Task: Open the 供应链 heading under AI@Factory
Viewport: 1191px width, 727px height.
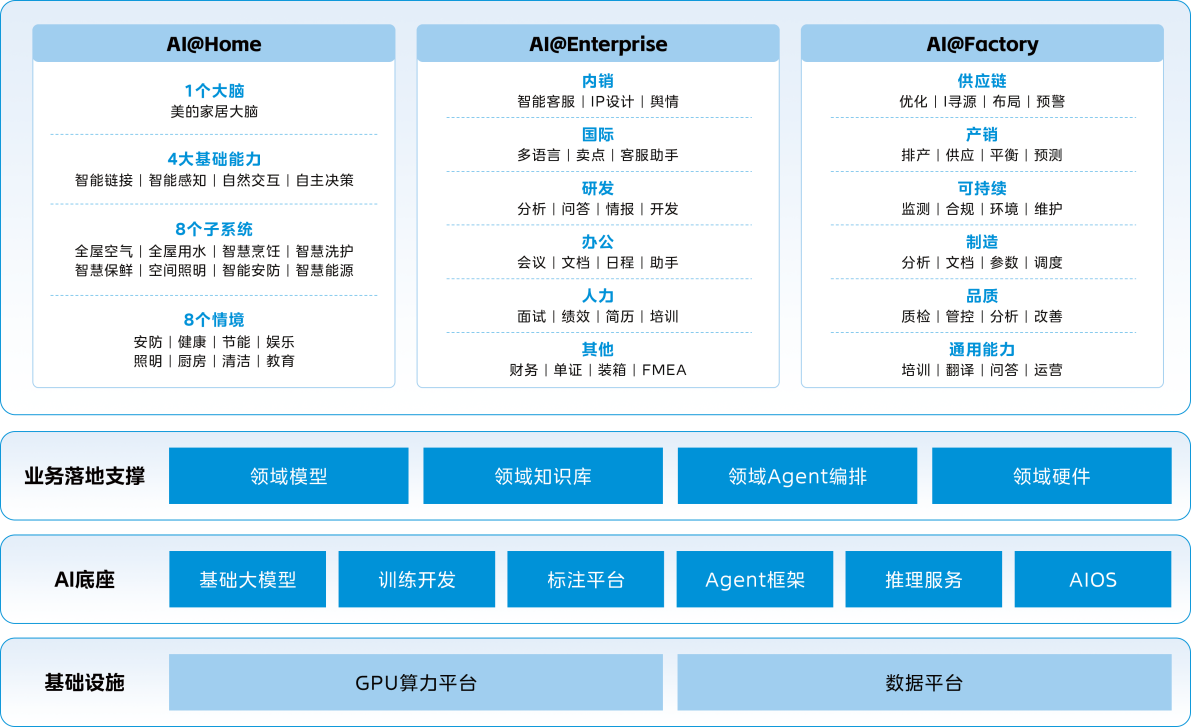Action: click(x=982, y=81)
